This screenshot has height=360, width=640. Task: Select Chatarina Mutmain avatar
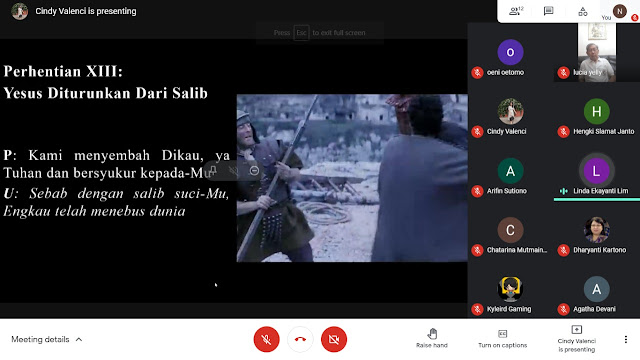tap(510, 230)
